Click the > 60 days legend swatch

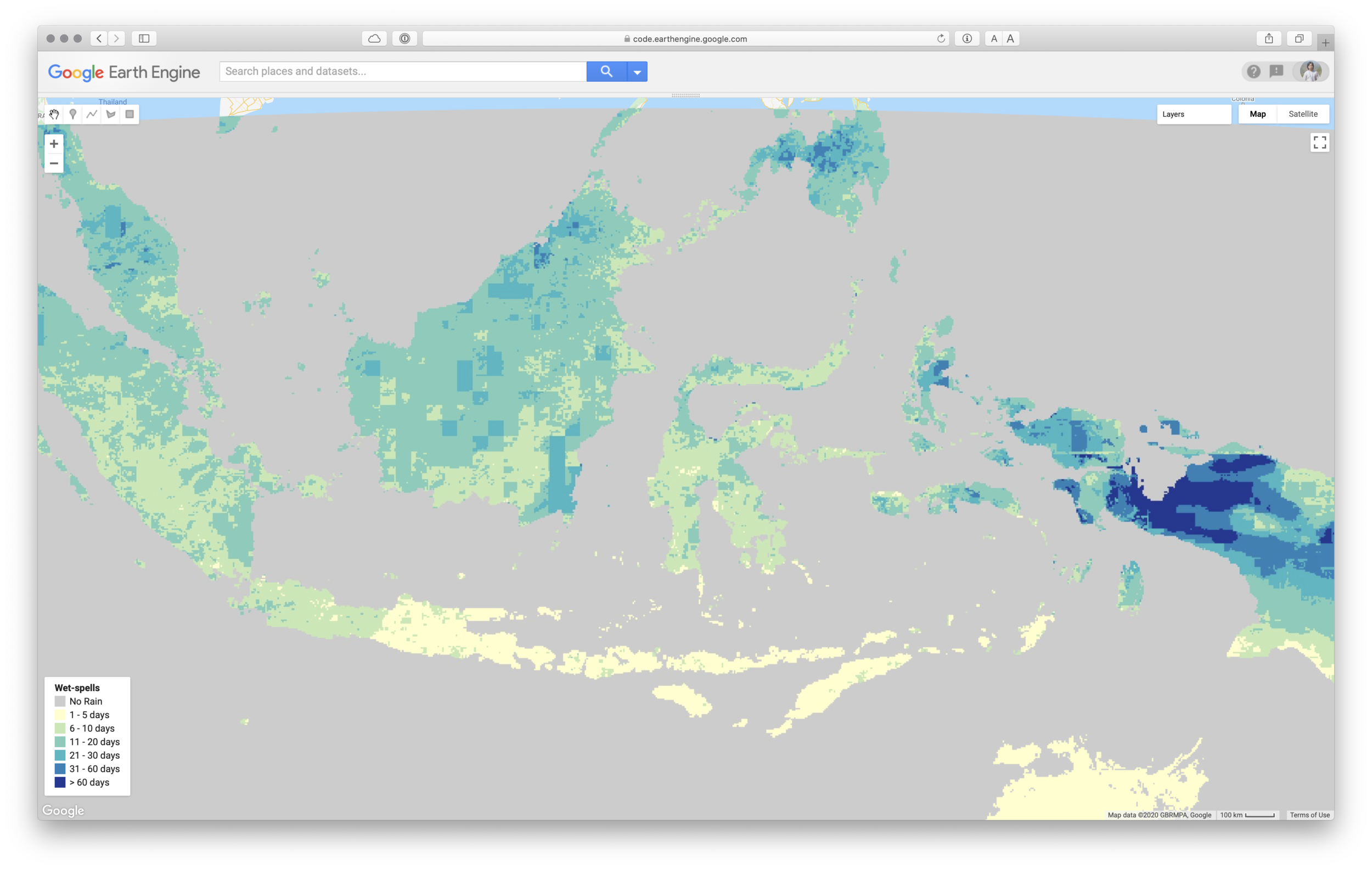(x=60, y=782)
